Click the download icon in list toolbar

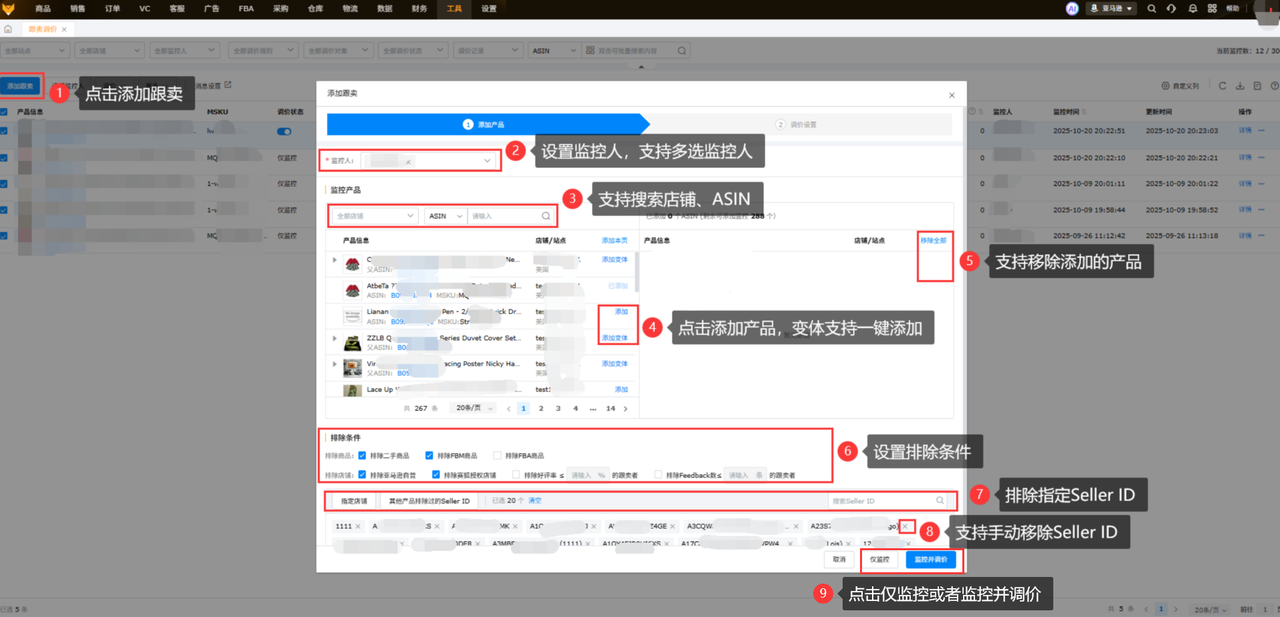(x=1241, y=86)
